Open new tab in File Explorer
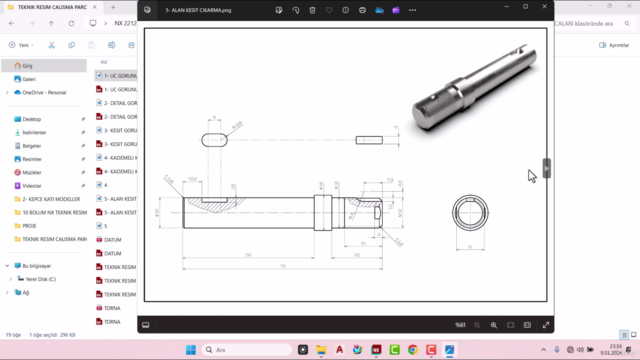Image resolution: width=640 pixels, height=360 pixels. [113, 7]
